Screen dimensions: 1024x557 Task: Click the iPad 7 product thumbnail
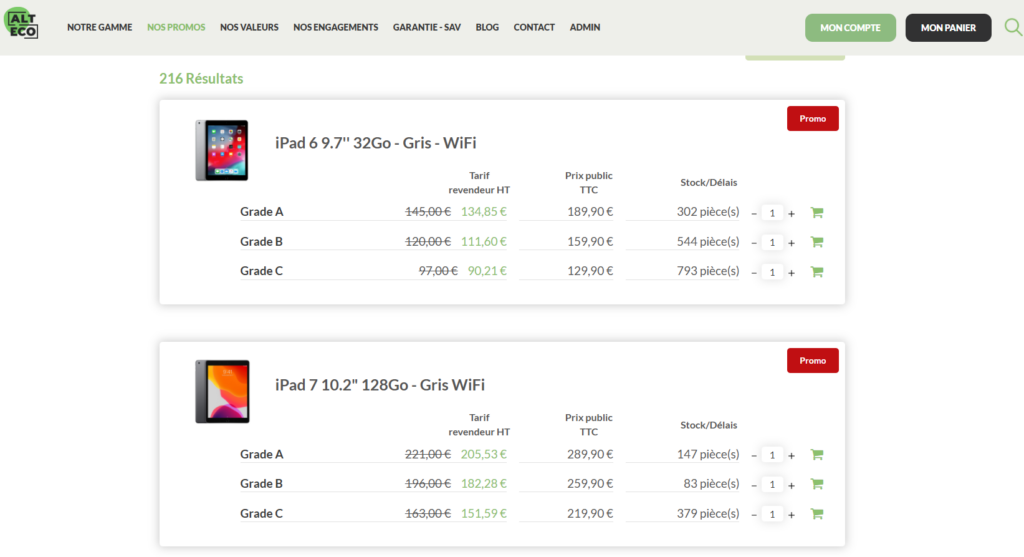coord(222,392)
